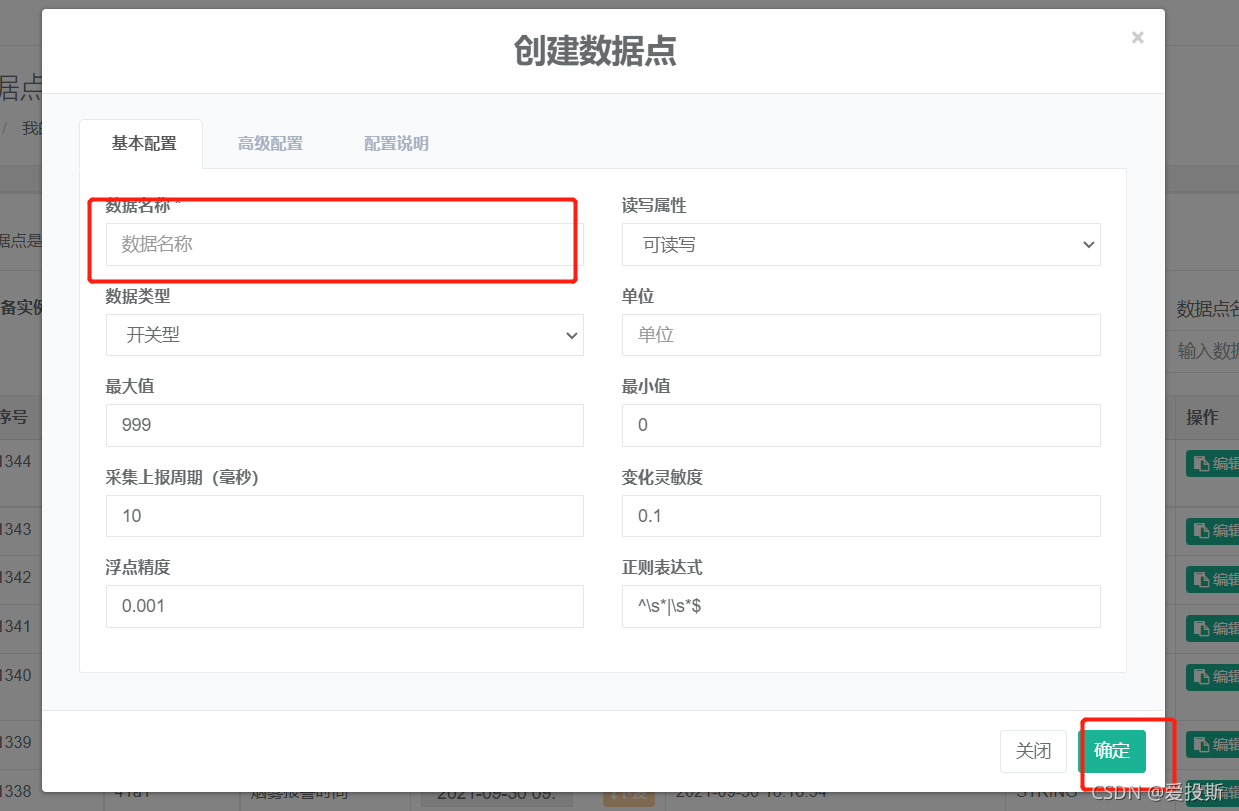Click the 最大值 field containing 999
1239x811 pixels.
pos(344,425)
